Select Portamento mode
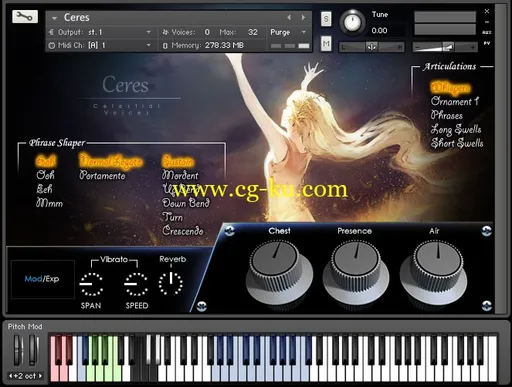The height and width of the screenshot is (387, 512). click(x=102, y=175)
